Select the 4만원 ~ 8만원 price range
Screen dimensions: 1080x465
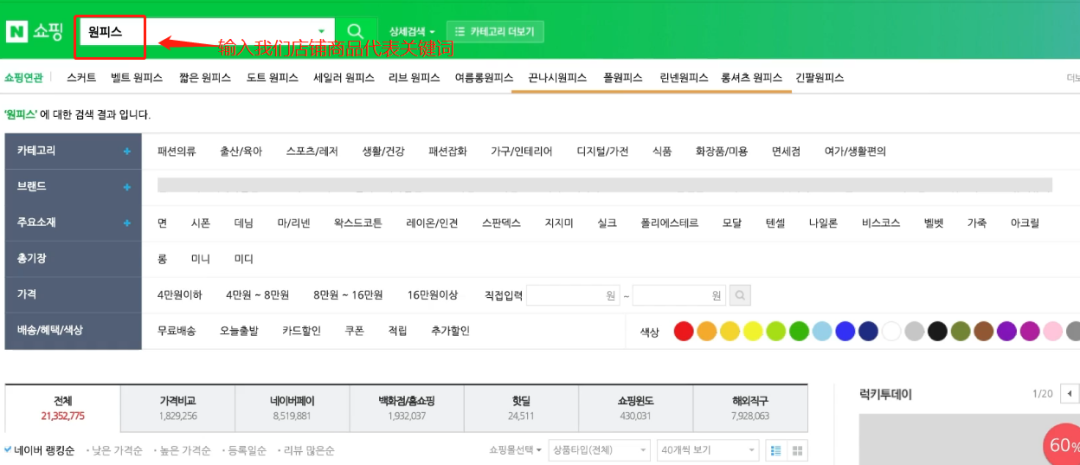(257, 296)
